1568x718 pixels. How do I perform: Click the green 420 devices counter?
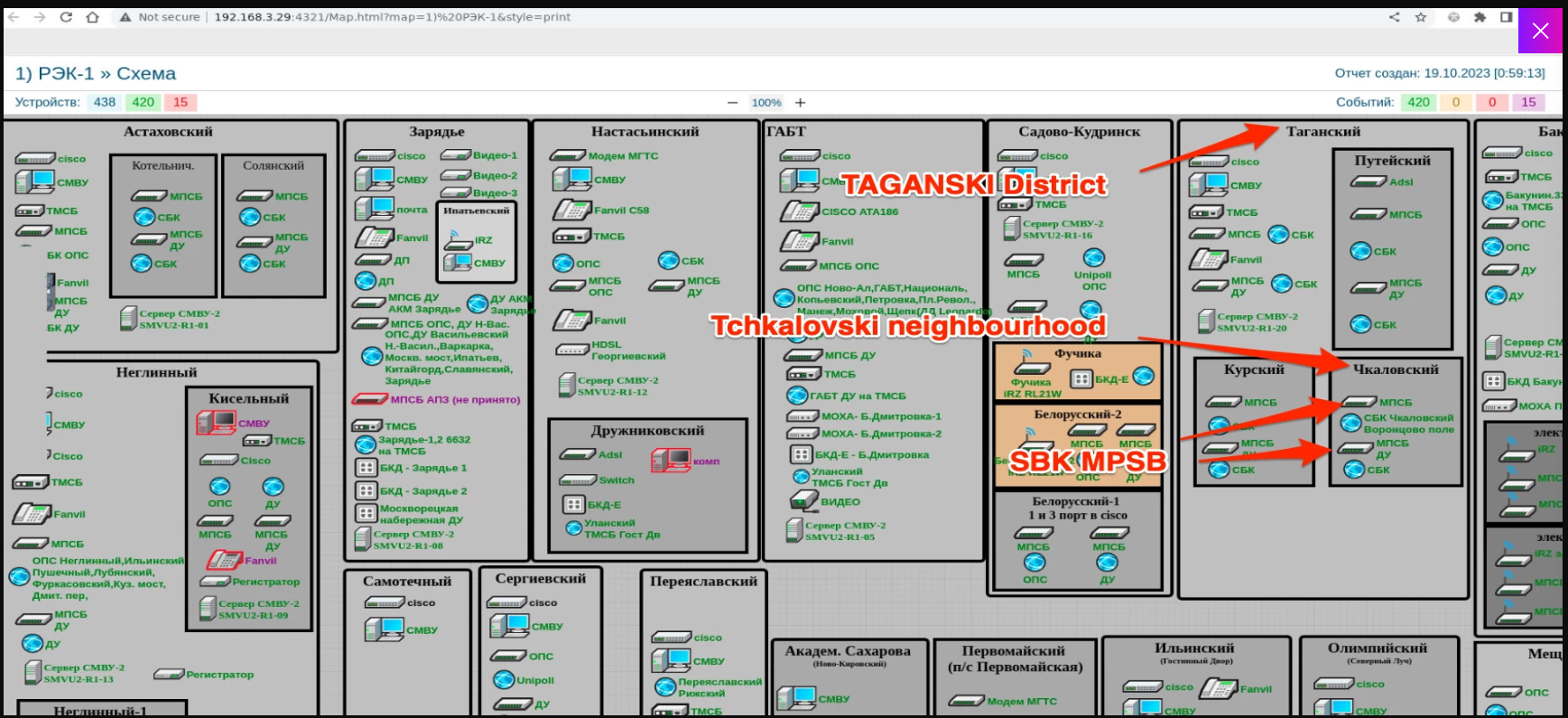(x=144, y=102)
